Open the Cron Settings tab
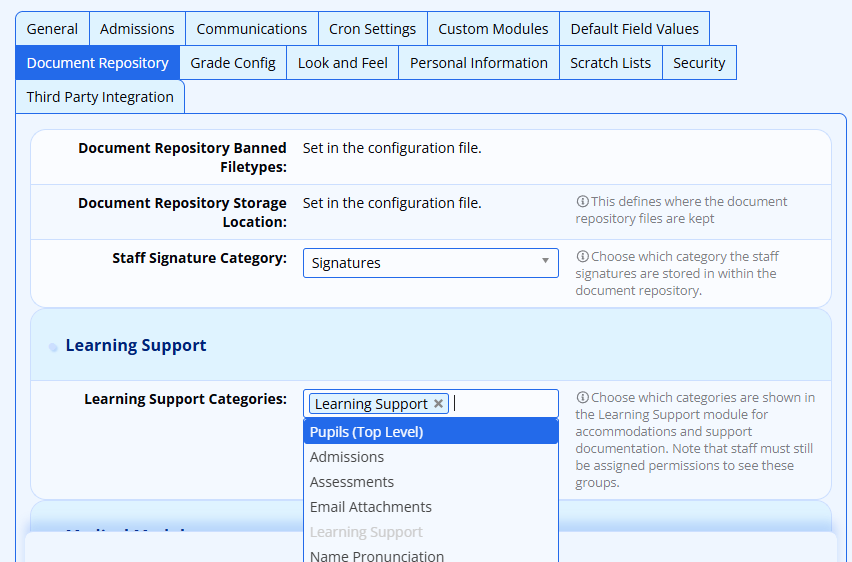The height and width of the screenshot is (562, 852). [372, 29]
